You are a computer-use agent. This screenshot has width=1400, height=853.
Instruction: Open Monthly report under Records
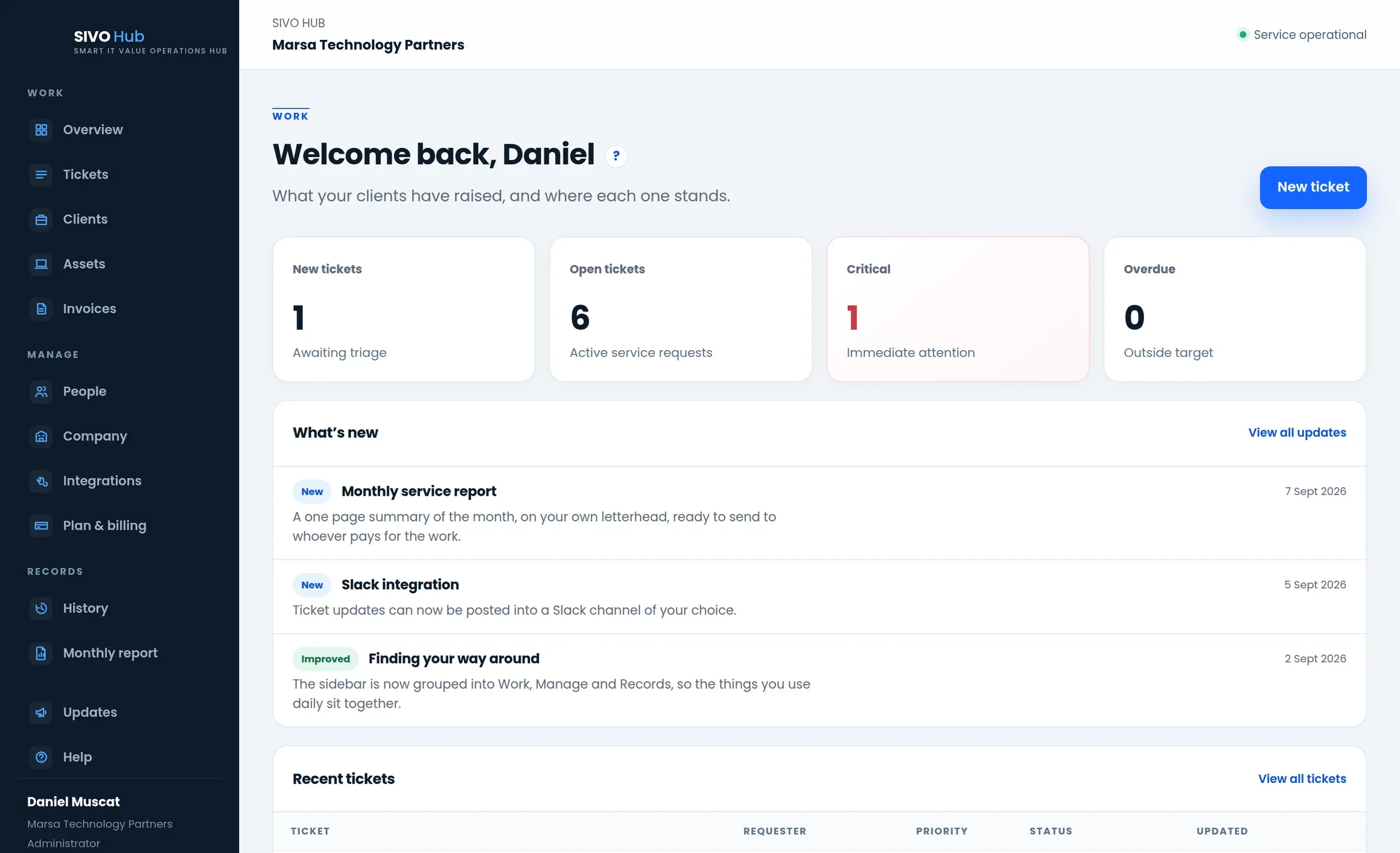click(119, 653)
